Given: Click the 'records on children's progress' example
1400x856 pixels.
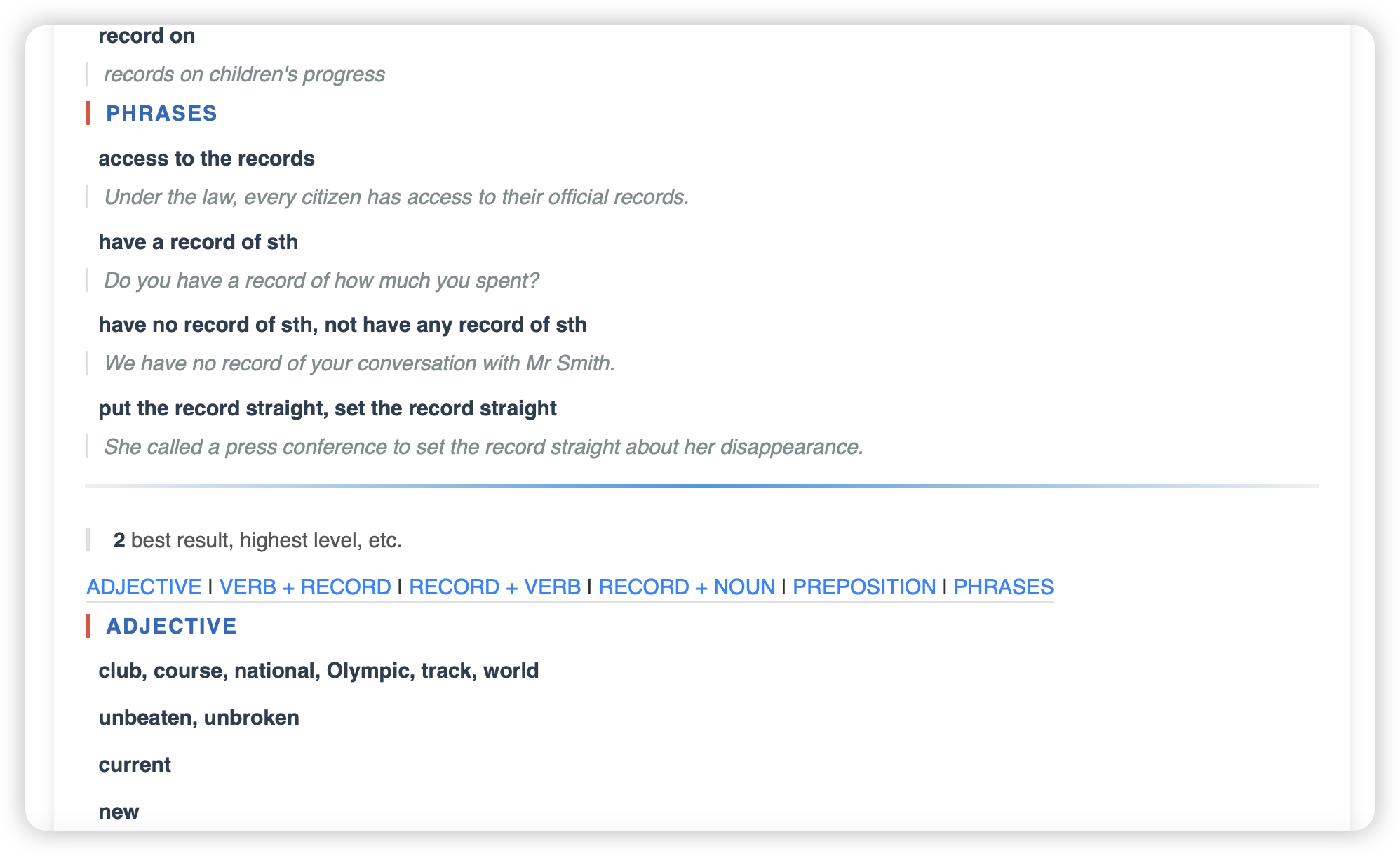Looking at the screenshot, I should pos(244,74).
